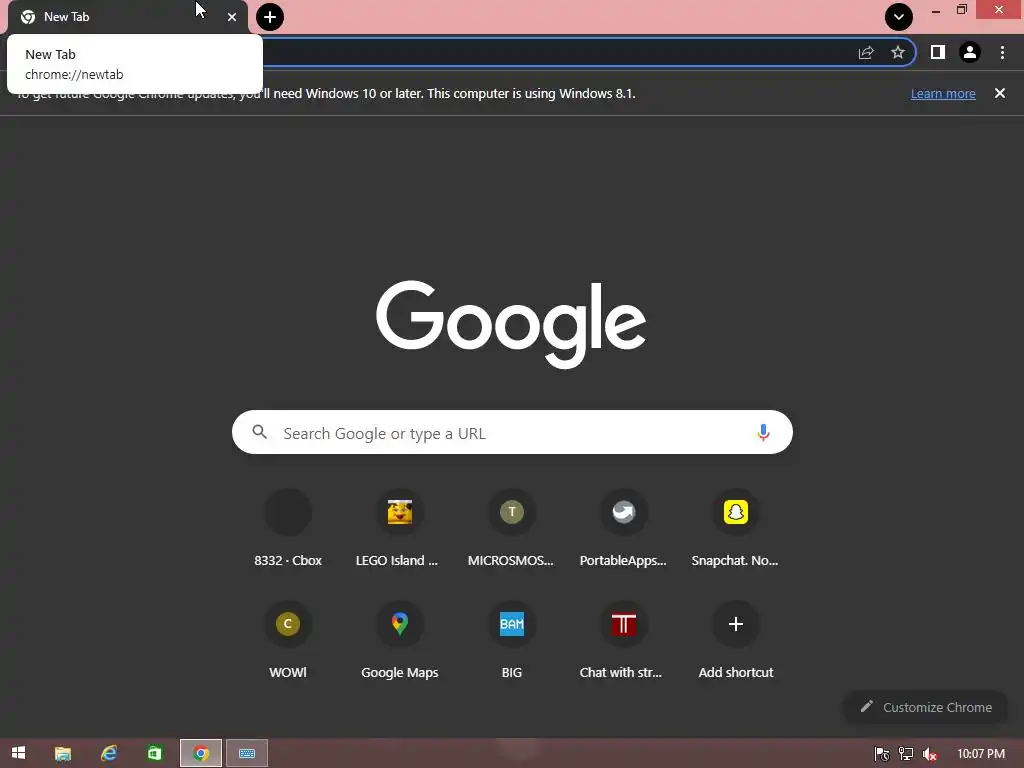The height and width of the screenshot is (768, 1024).
Task: Open the LEGO Island shortcut
Action: tap(400, 529)
